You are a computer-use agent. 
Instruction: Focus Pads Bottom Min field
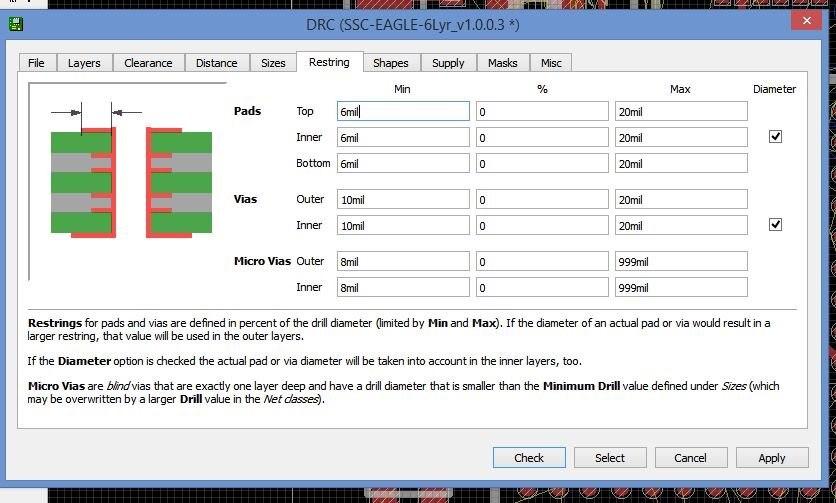(x=403, y=163)
